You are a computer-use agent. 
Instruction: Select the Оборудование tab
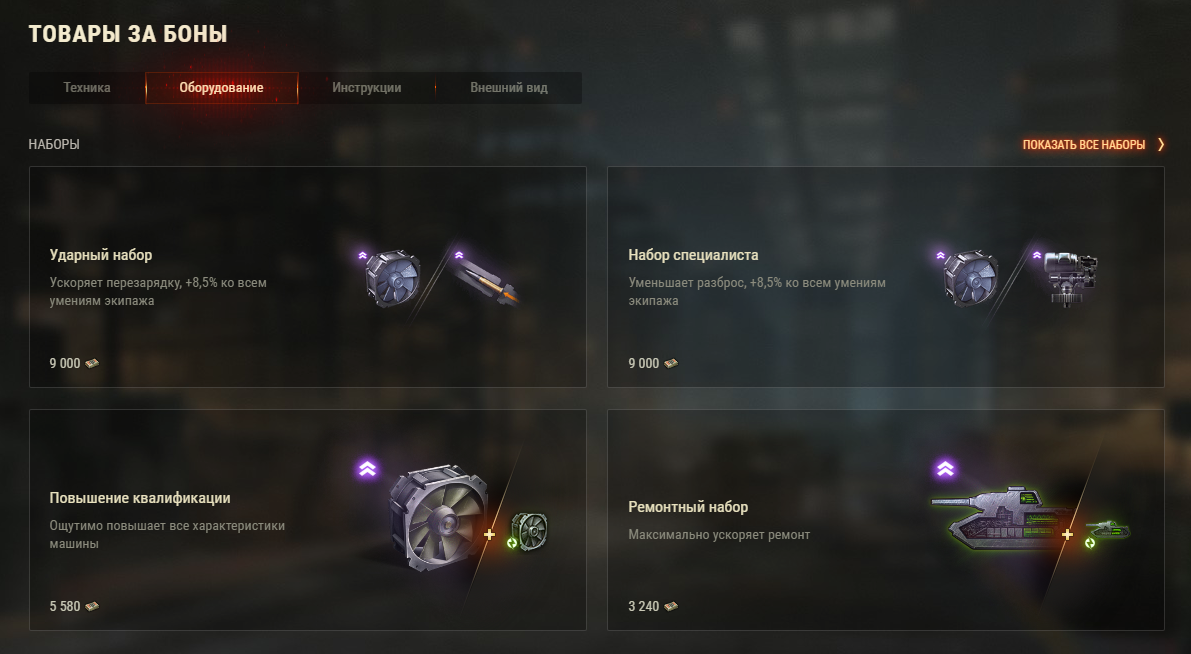pyautogui.click(x=222, y=87)
